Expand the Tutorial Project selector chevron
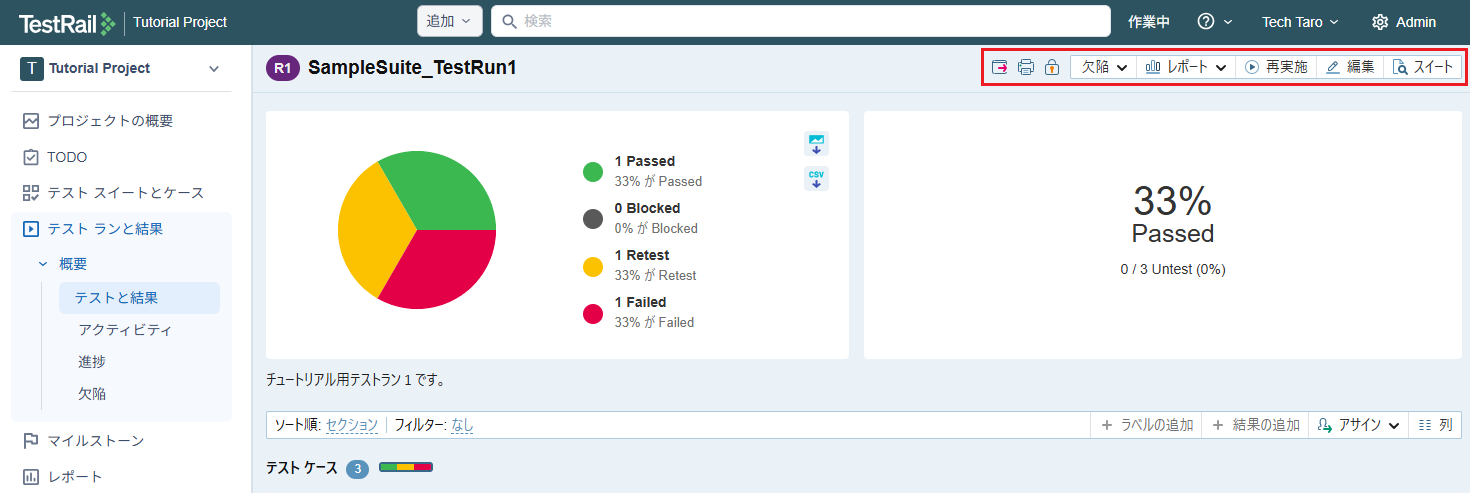Viewport: 1470px width, 493px height. (213, 68)
